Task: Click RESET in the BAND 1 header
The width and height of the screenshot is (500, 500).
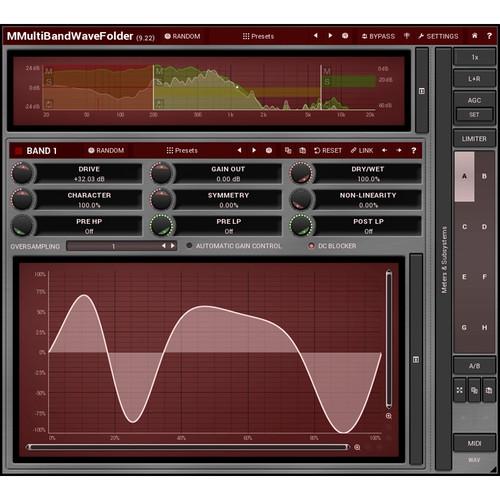Action: click(x=328, y=150)
